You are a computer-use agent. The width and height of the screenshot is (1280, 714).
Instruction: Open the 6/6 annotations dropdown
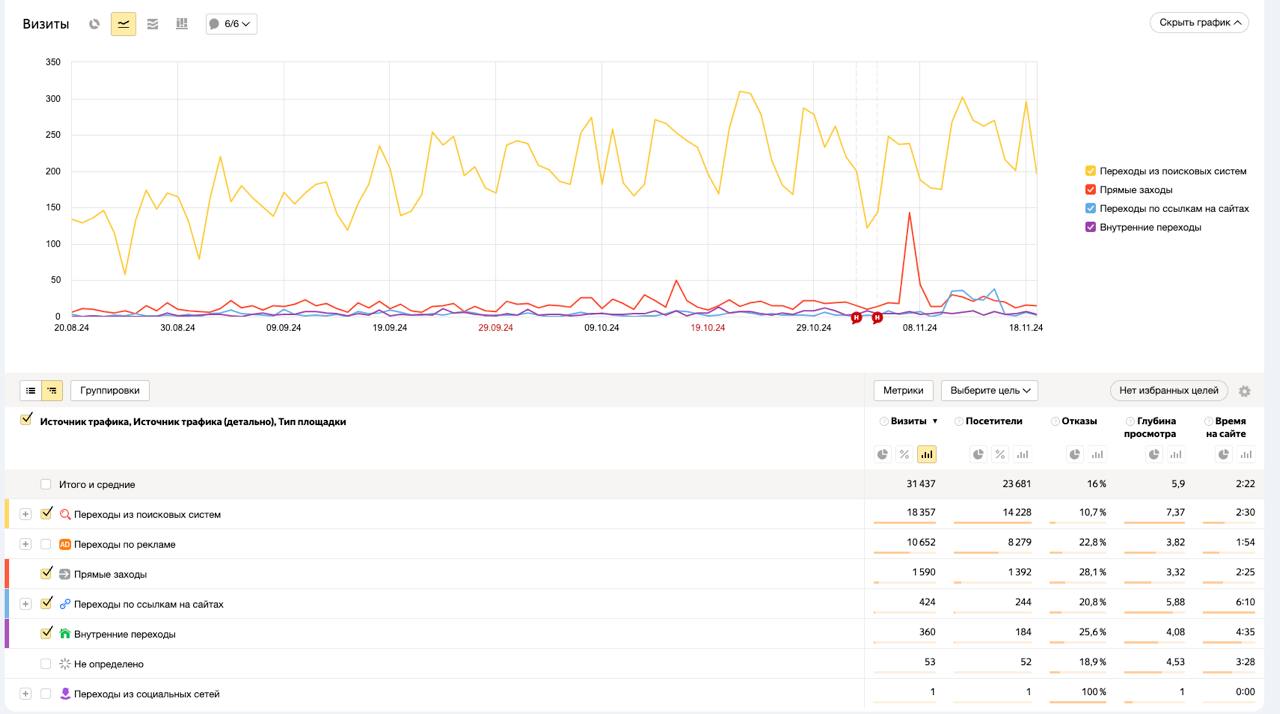click(232, 24)
